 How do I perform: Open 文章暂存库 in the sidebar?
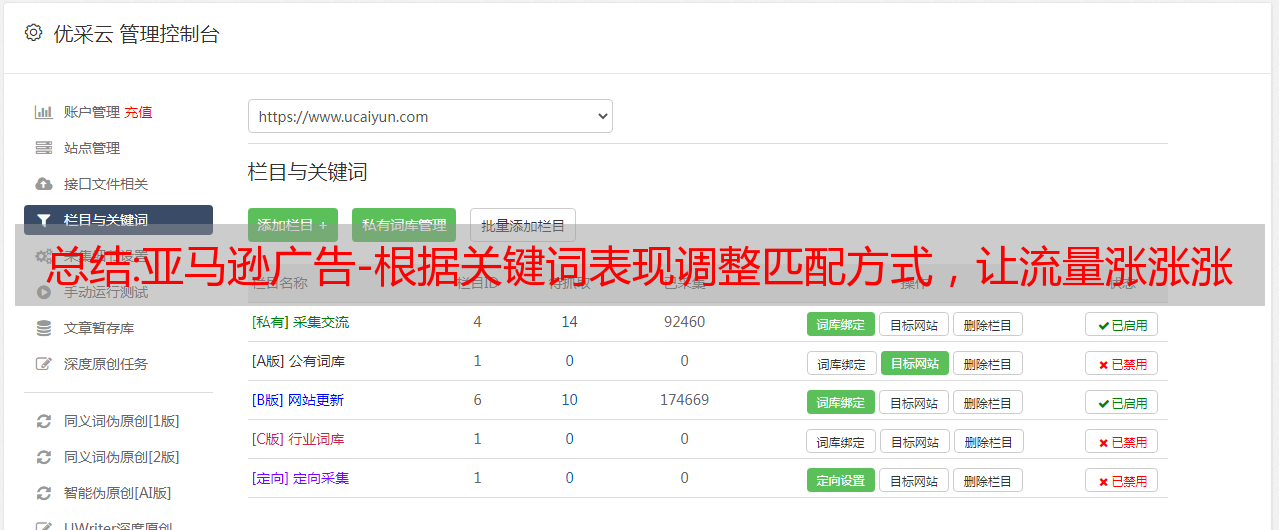pos(99,328)
